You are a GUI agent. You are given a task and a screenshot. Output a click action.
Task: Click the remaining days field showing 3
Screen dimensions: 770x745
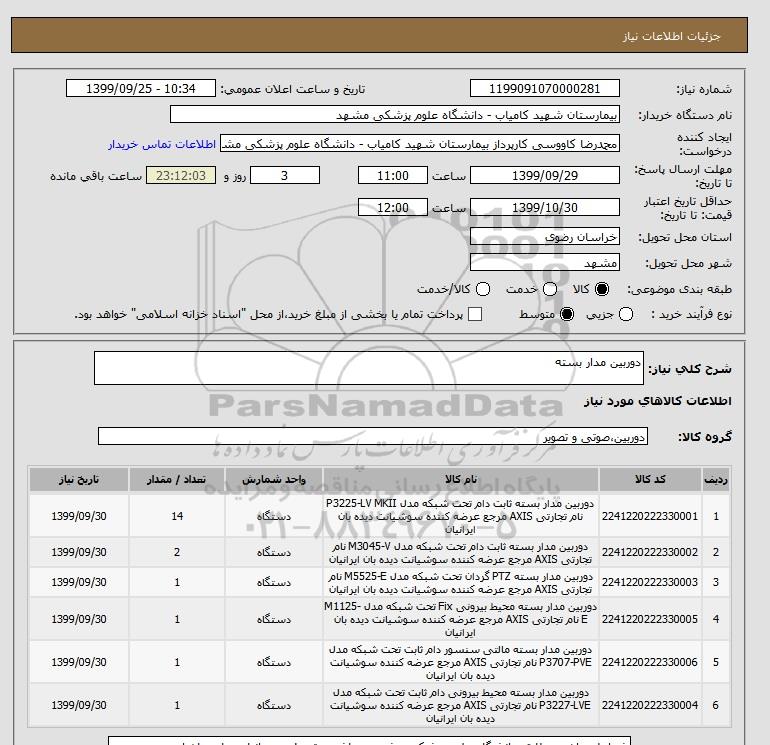point(285,175)
